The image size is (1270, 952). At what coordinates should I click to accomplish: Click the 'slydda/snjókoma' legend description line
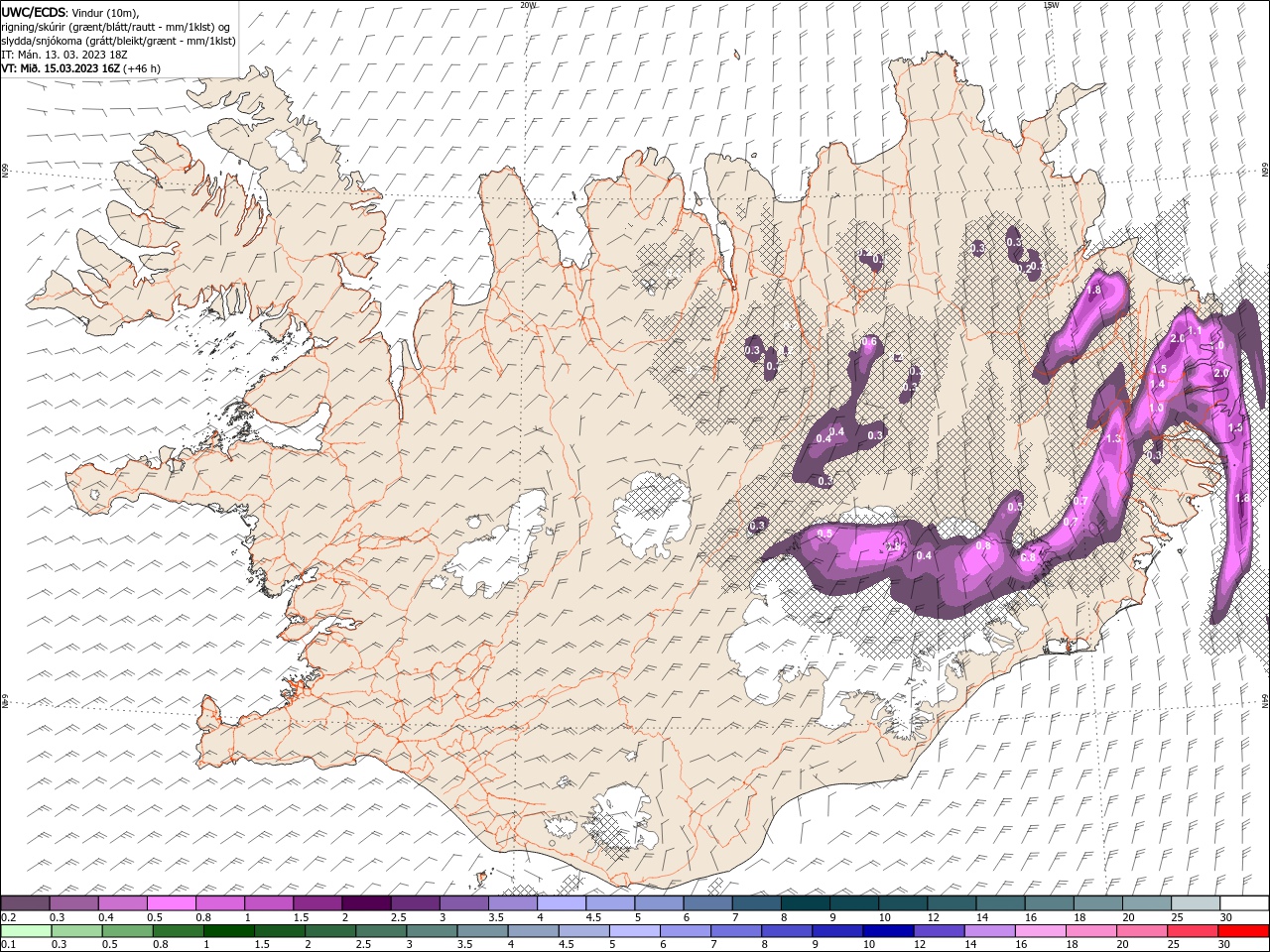[118, 40]
